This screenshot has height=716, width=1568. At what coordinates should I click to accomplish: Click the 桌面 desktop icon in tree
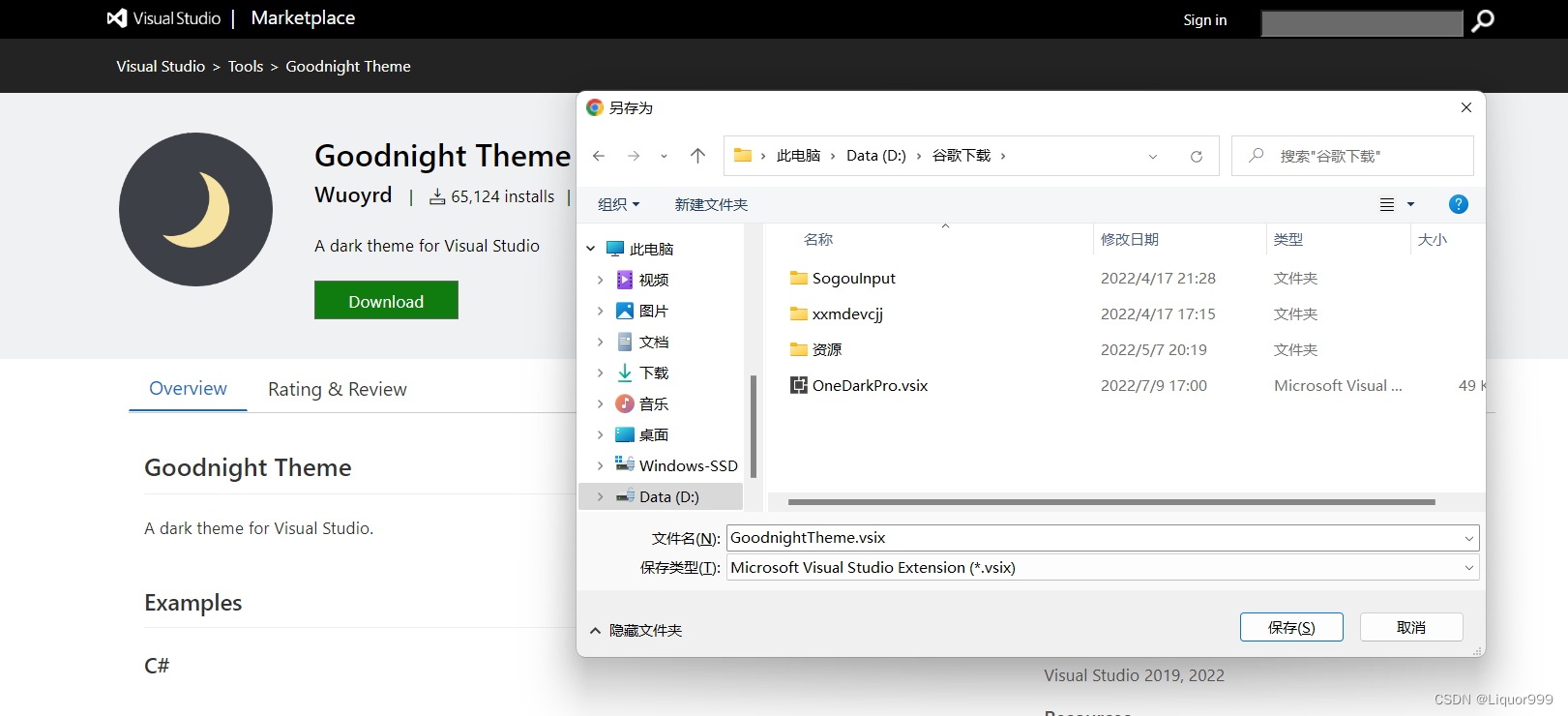click(x=625, y=434)
